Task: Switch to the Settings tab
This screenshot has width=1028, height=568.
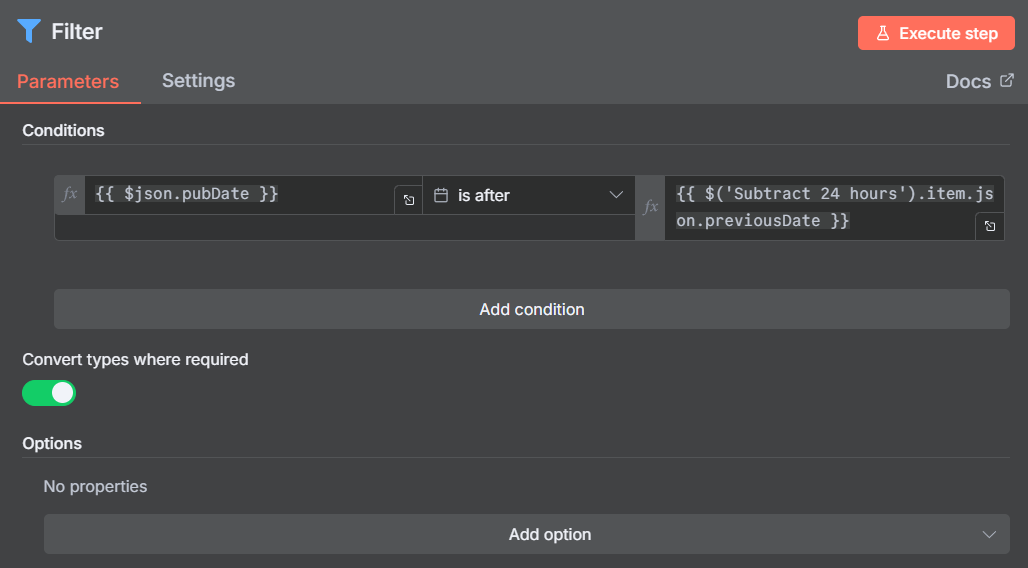Action: click(198, 81)
